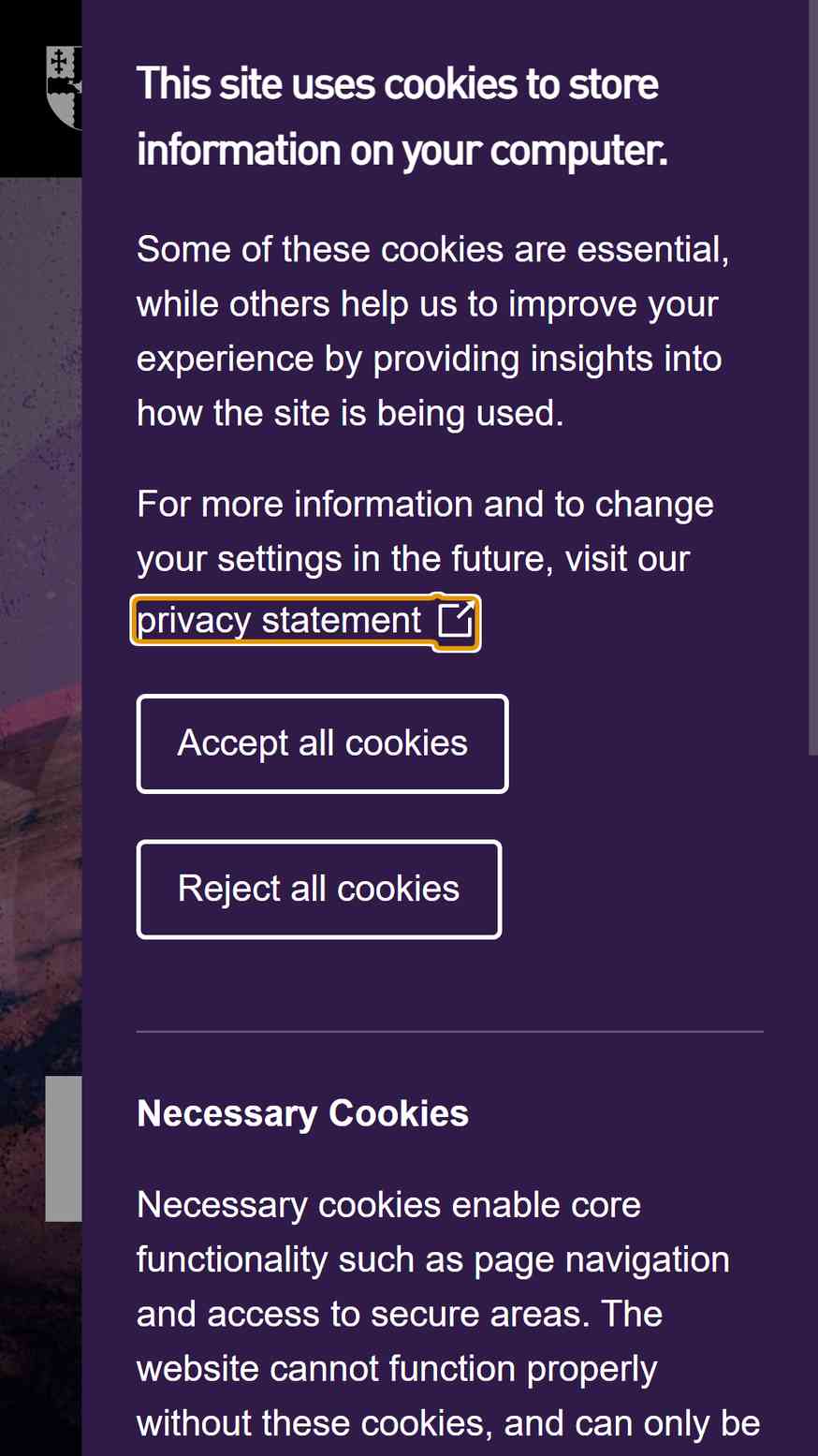Viewport: 818px width, 1456px height.
Task: Click the shield crest logo in header
Action: tap(64, 87)
